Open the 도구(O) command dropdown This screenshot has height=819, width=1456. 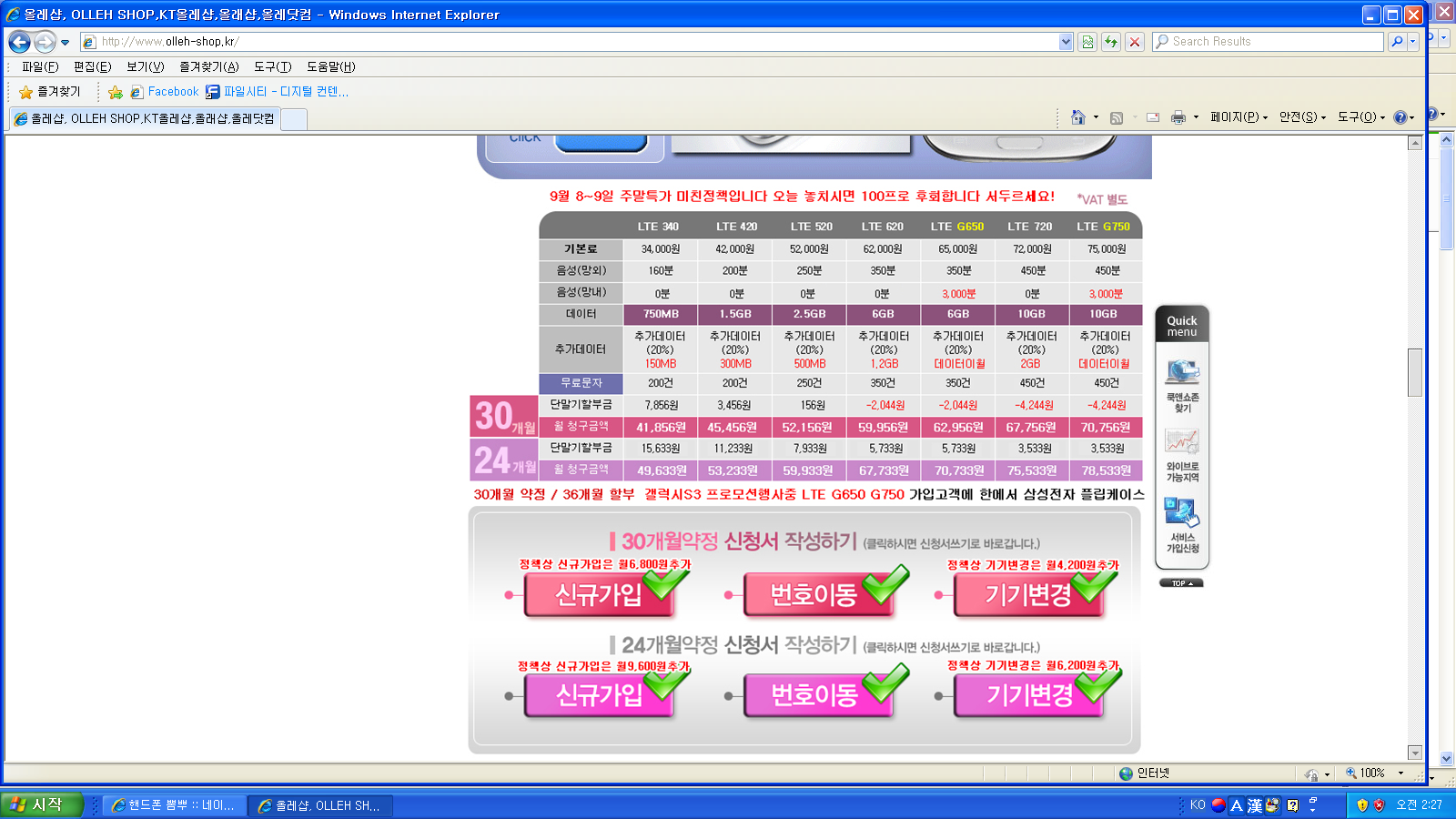pos(1361,117)
